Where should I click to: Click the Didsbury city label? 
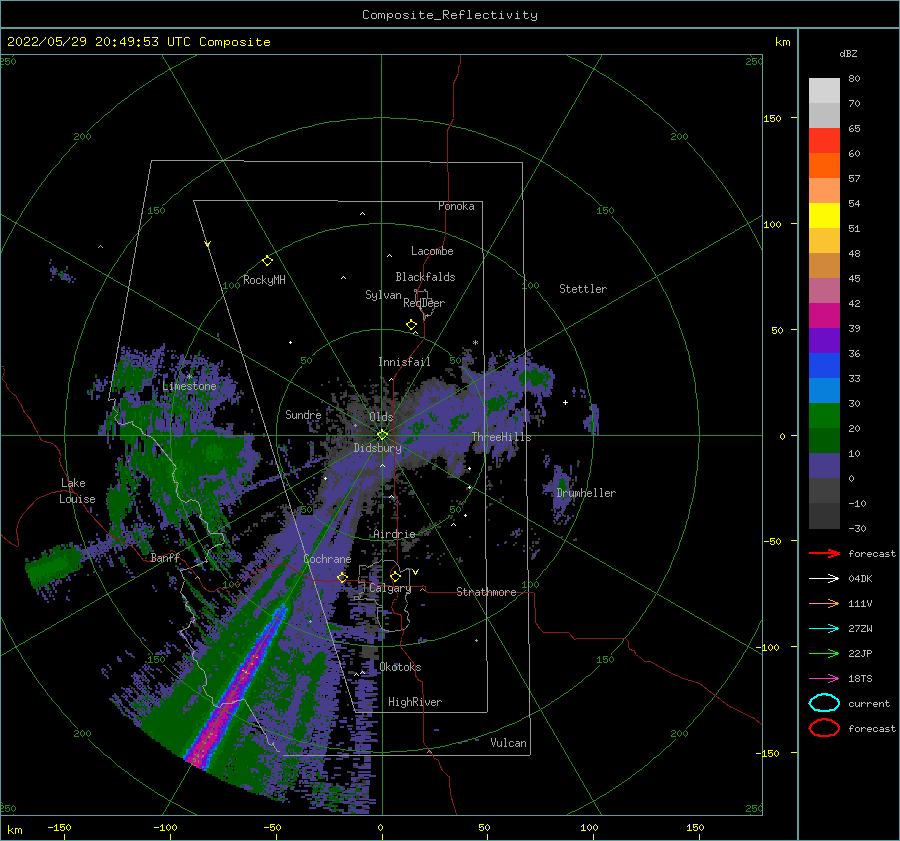(x=378, y=448)
